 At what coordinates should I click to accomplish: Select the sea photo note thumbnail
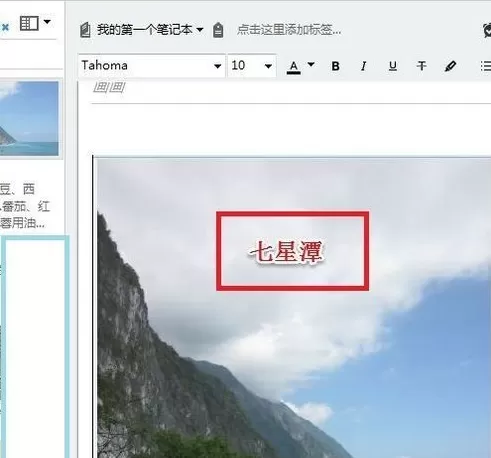pyautogui.click(x=29, y=118)
